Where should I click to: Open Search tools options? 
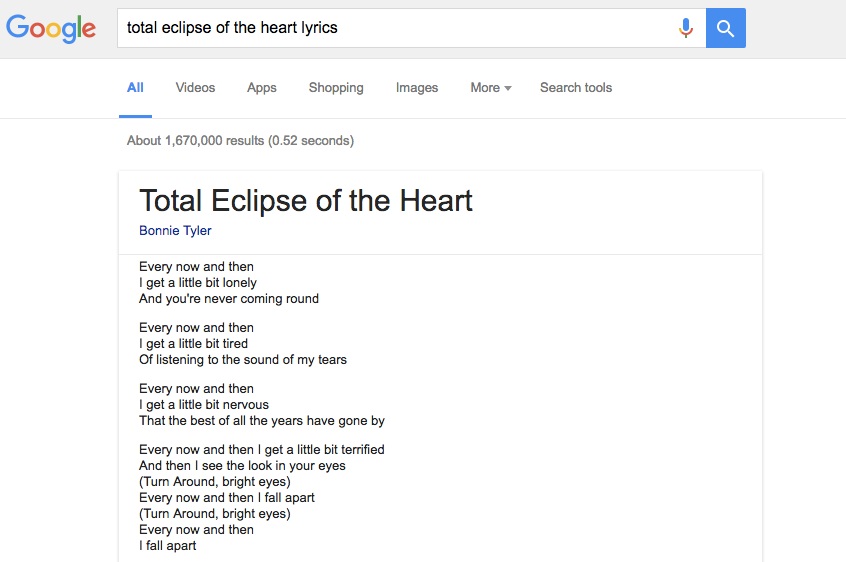pyautogui.click(x=576, y=88)
